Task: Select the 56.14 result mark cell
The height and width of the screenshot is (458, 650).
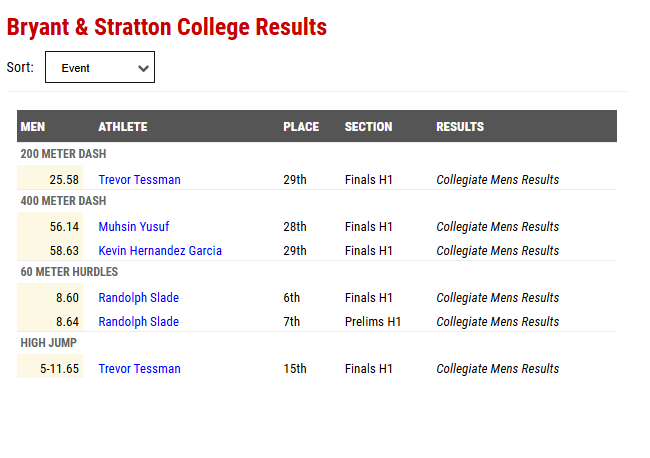Action: 50,225
